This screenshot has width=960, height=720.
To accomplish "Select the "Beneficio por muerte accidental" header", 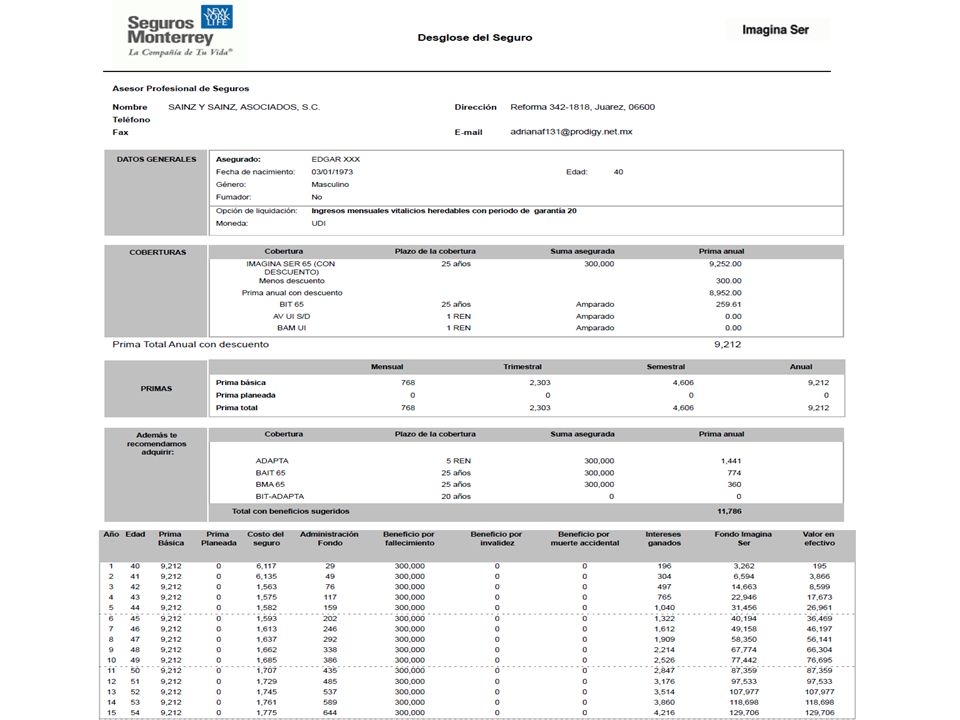I will [585, 539].
